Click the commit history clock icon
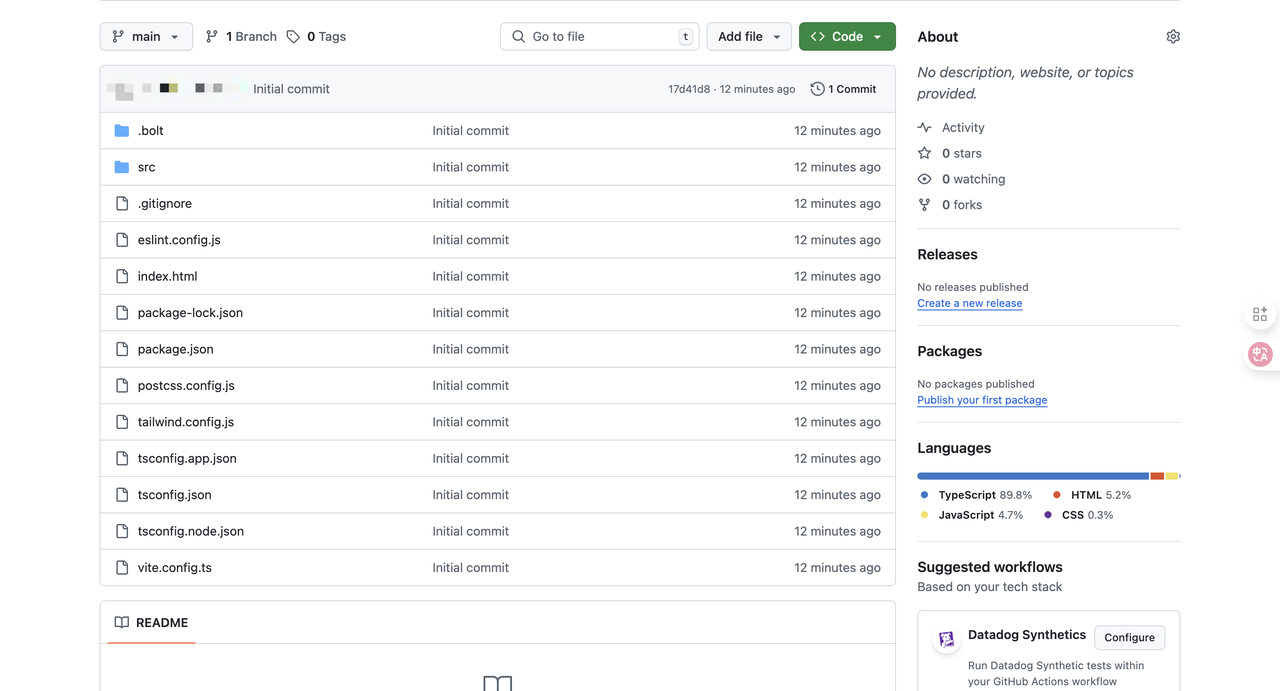This screenshot has width=1280, height=691. 817,89
